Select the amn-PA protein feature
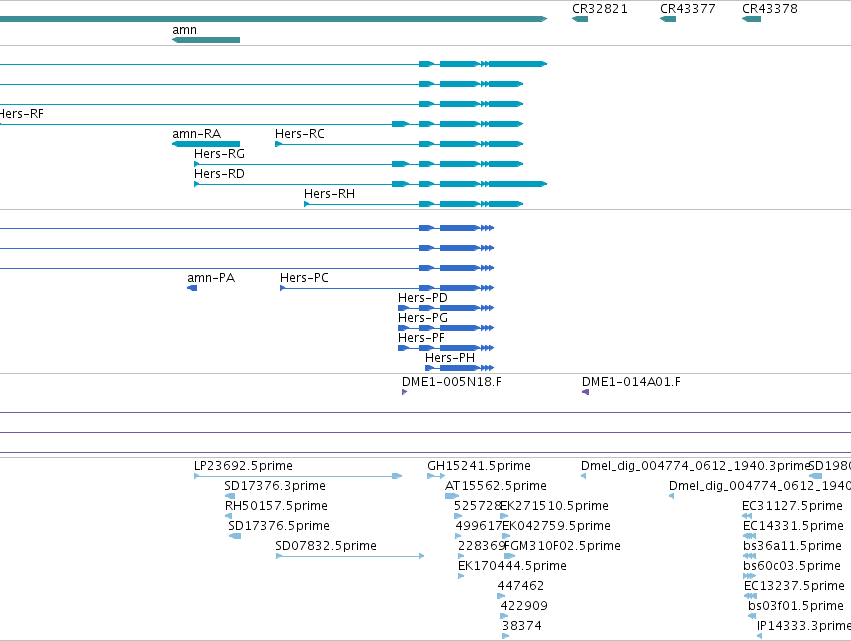The image size is (851, 641). (x=192, y=288)
